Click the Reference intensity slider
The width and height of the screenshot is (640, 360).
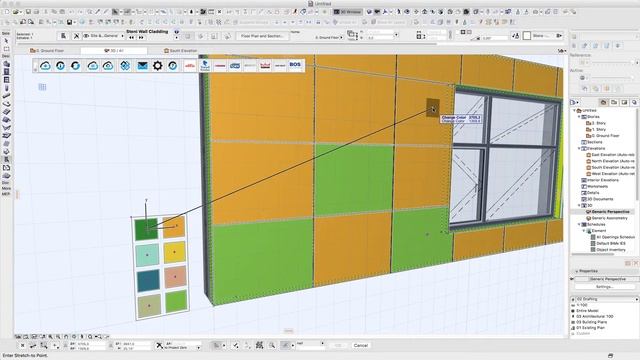[611, 62]
